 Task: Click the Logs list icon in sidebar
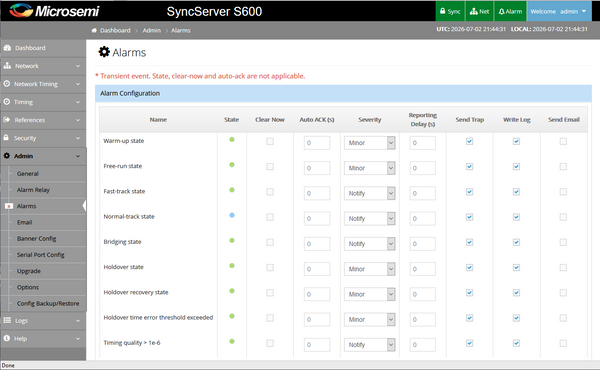tap(7, 320)
